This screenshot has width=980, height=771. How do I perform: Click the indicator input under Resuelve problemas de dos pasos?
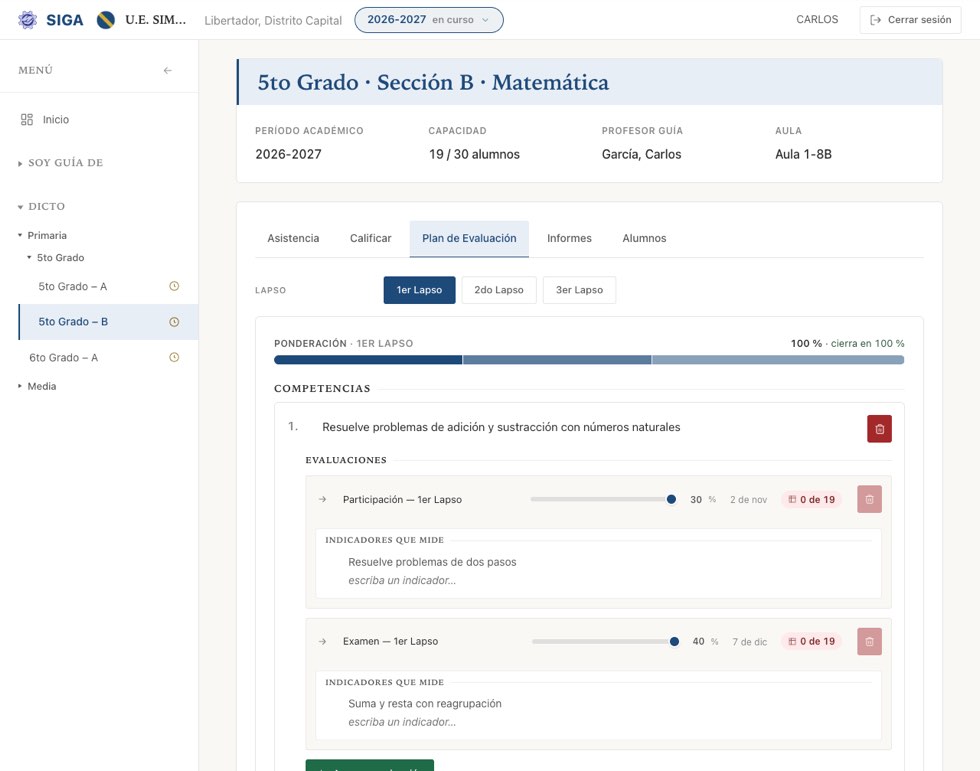(x=402, y=580)
